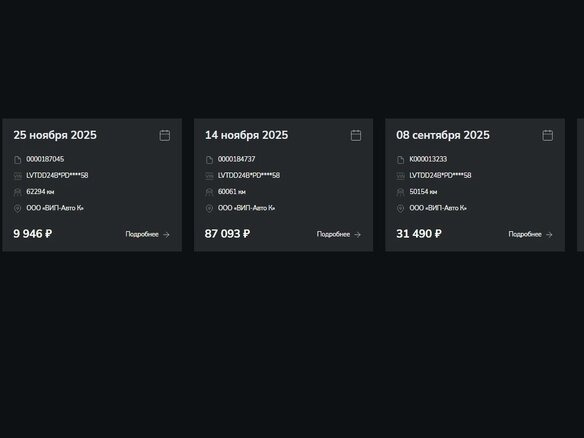Click mileage icon beside 60061 км
This screenshot has height=438, width=584.
tap(209, 192)
